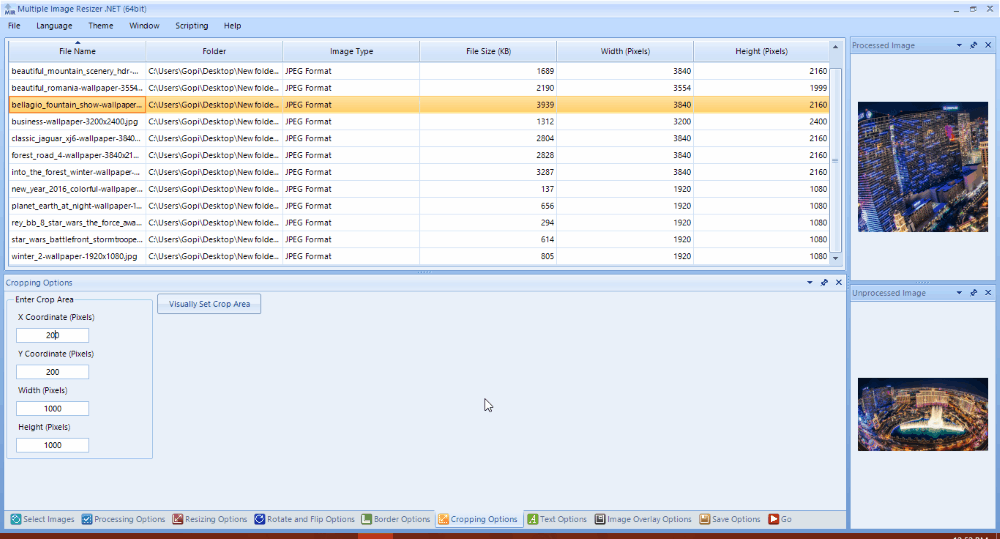Select rey_bb_8_star_wars file row
This screenshot has width=1000, height=539.
[x=419, y=223]
